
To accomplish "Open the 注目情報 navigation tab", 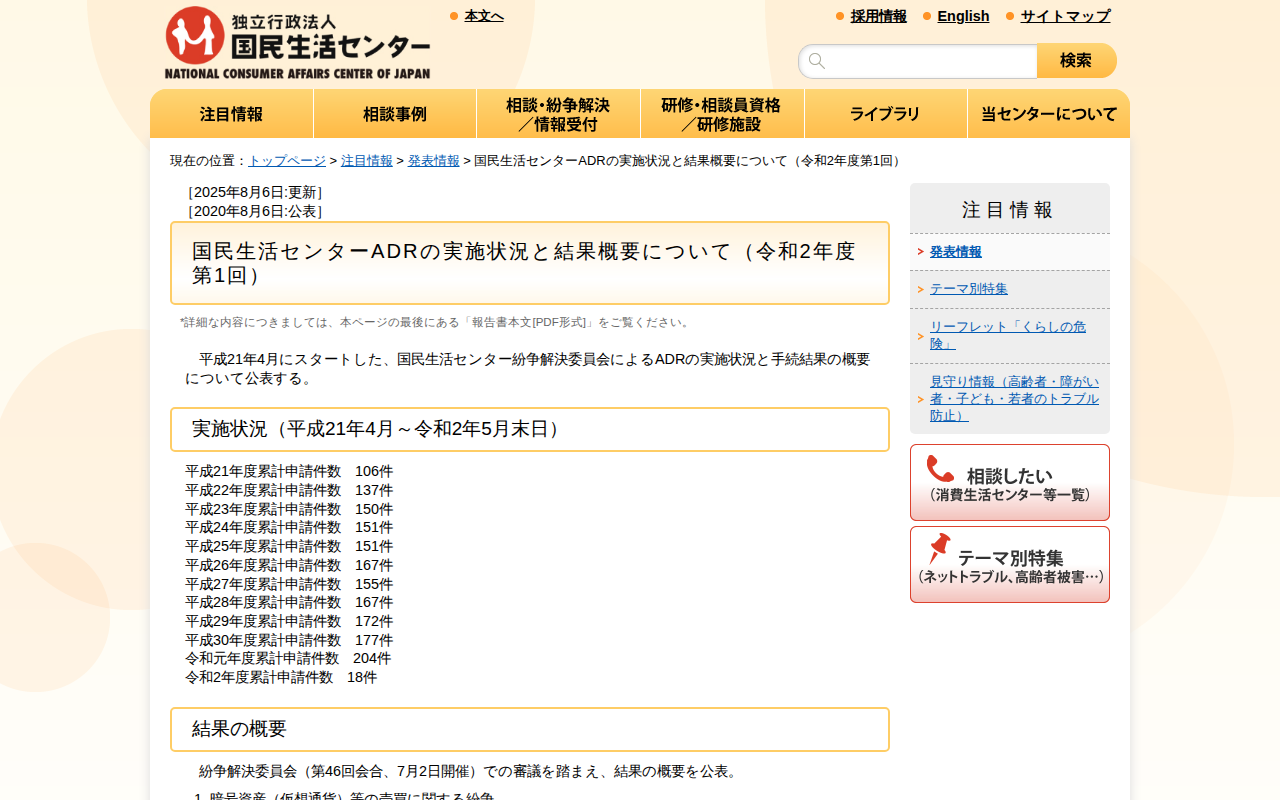I will coord(231,113).
